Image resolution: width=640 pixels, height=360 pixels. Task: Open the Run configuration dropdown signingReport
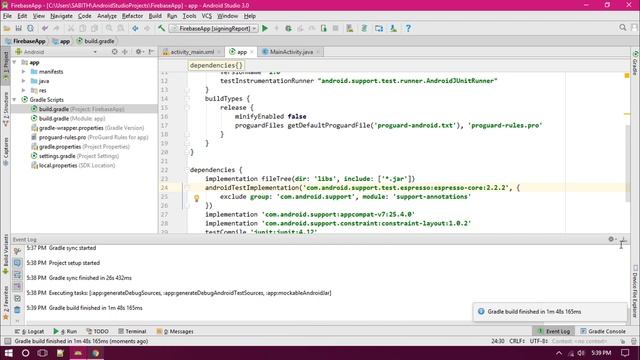214,28
